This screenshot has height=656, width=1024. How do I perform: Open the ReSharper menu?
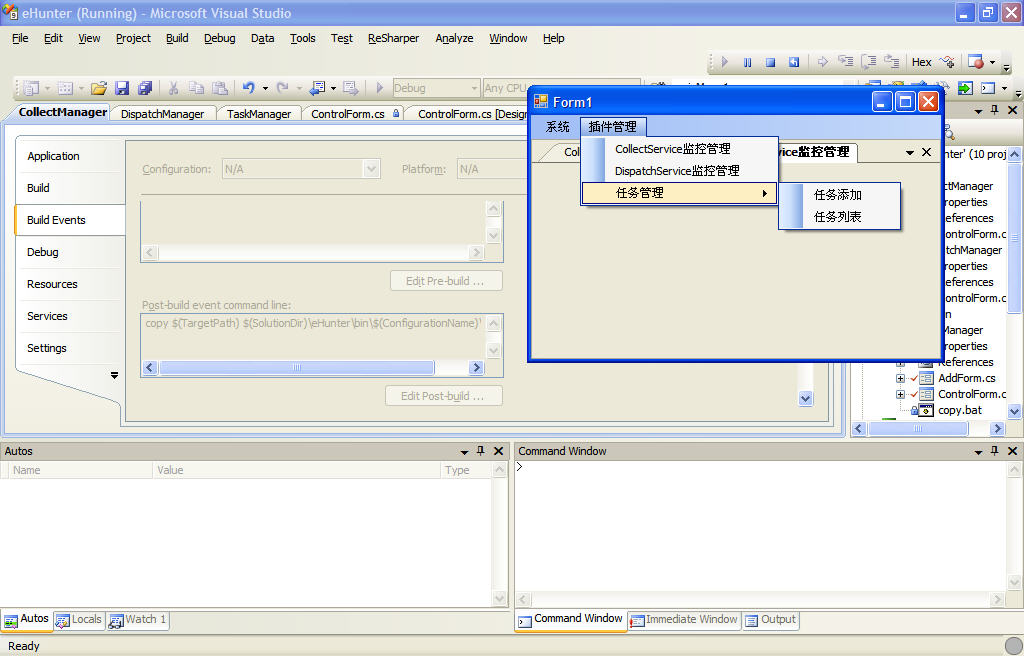click(393, 39)
